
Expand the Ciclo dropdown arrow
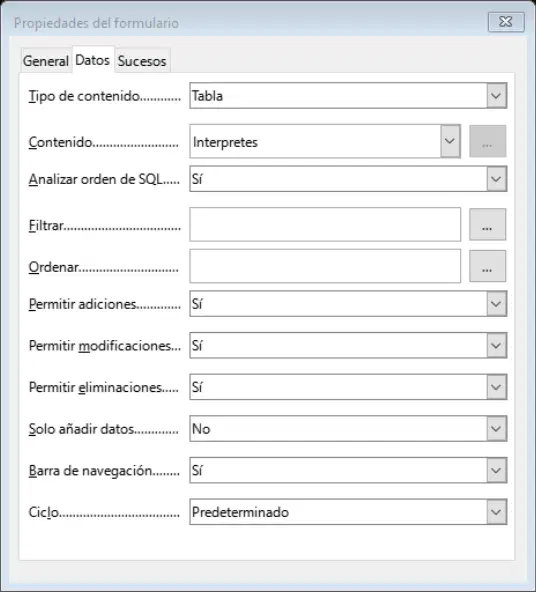496,512
